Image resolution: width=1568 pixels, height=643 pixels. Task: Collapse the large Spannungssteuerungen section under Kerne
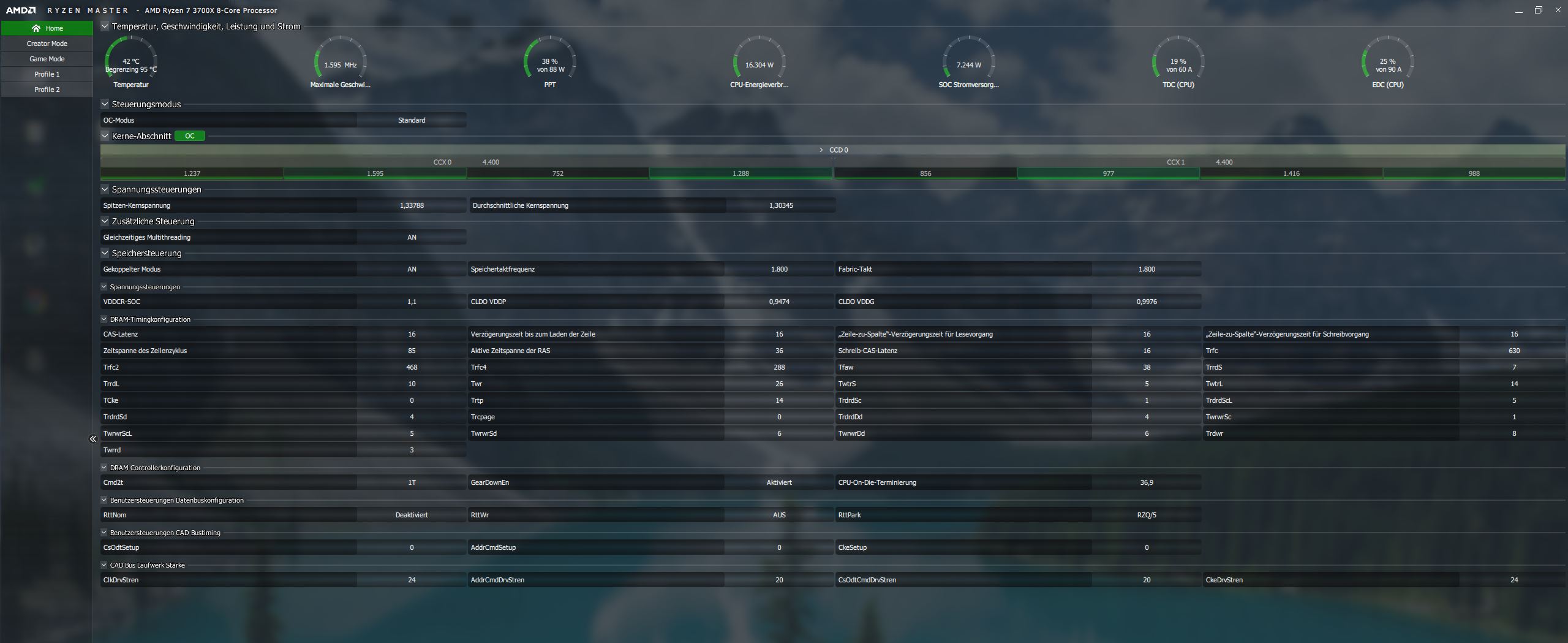click(105, 189)
